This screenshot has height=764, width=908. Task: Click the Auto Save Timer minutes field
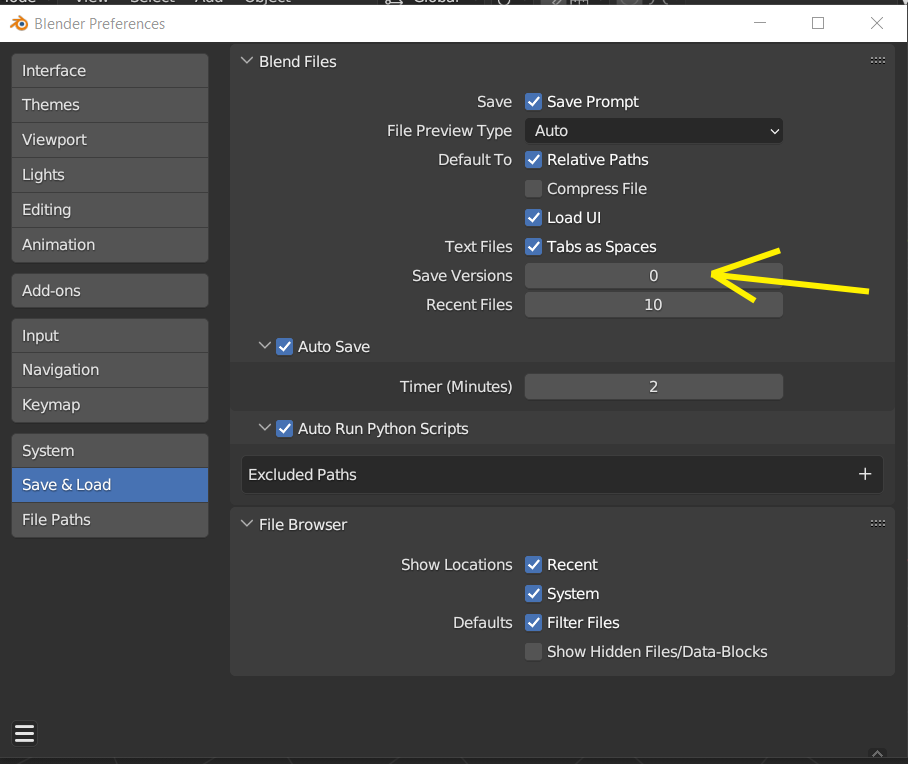(653, 387)
